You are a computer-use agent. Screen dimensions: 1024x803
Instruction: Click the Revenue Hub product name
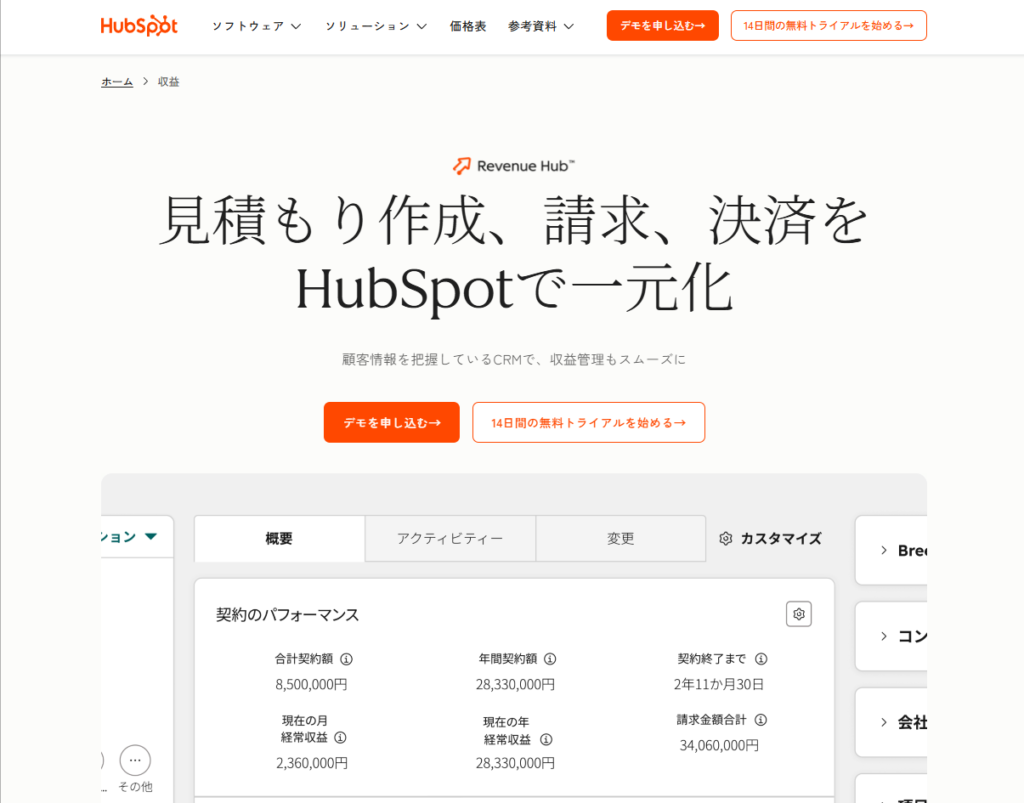pos(525,166)
